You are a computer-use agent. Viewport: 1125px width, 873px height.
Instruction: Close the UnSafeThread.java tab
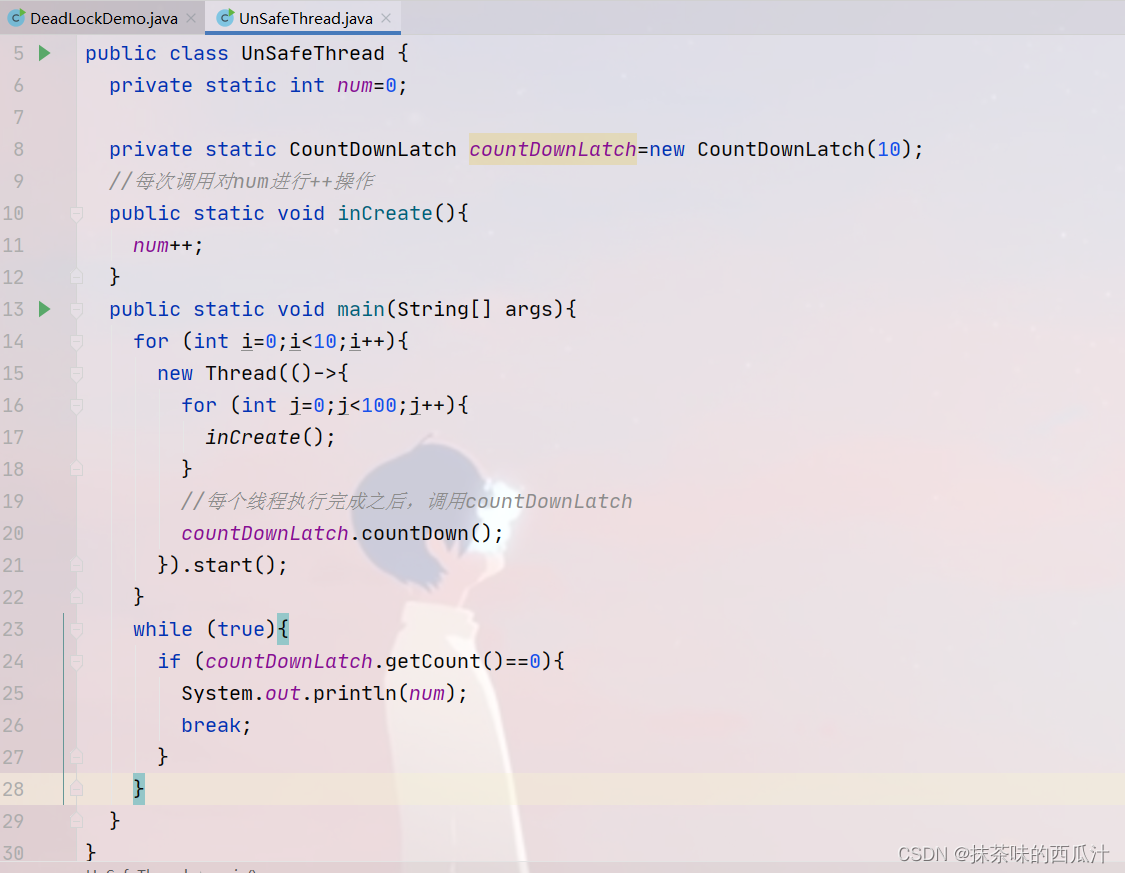click(386, 18)
